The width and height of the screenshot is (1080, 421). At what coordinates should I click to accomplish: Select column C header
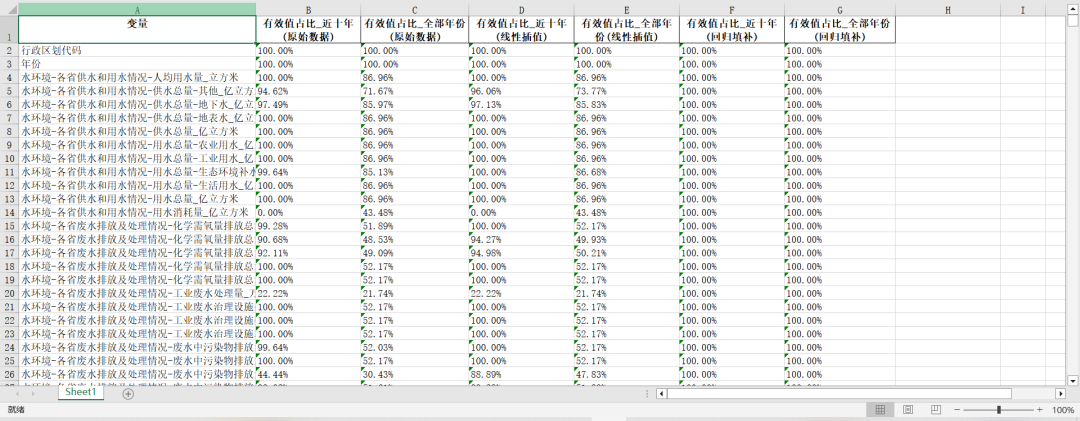[x=415, y=9]
